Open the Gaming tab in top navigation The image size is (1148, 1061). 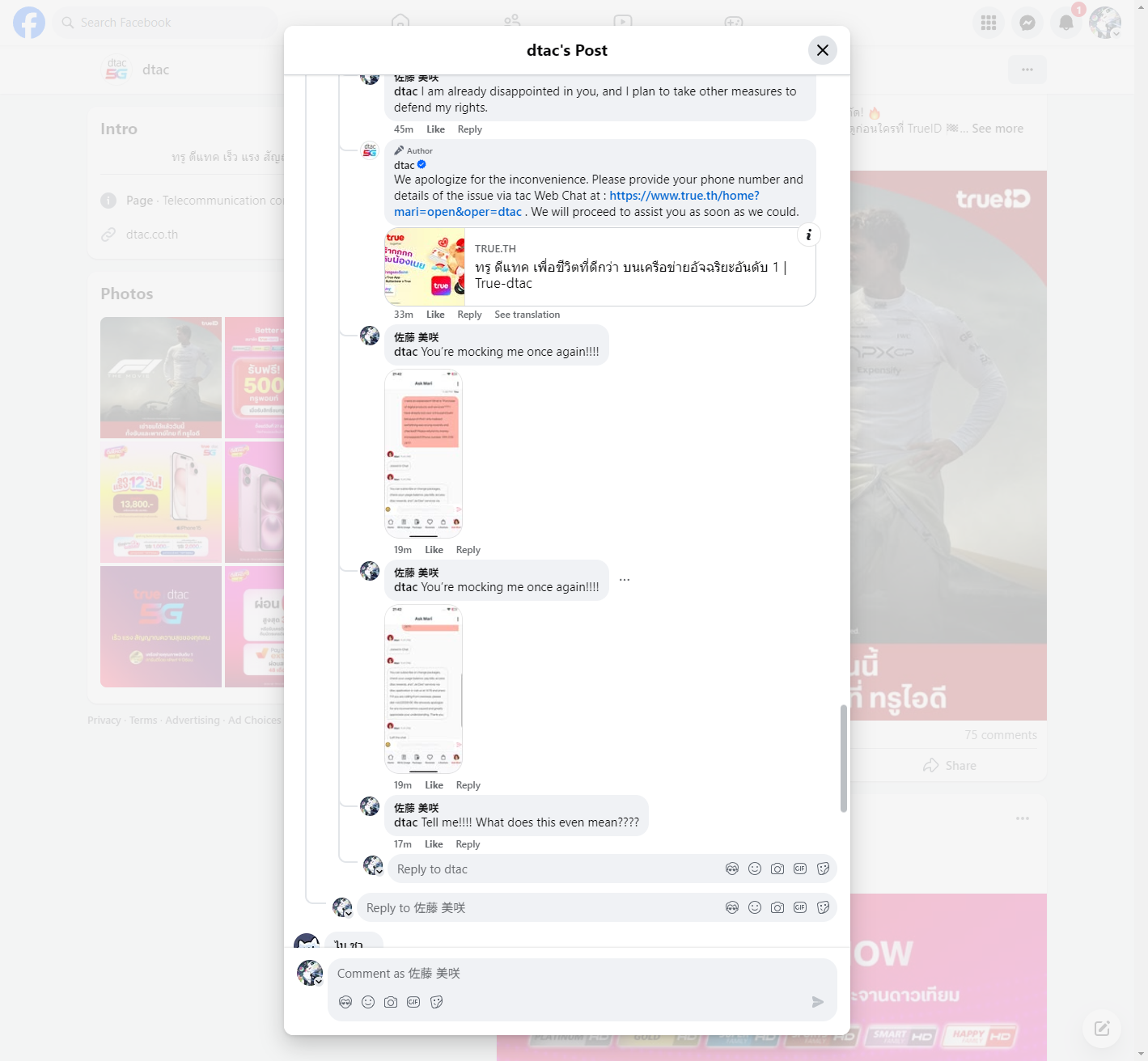click(x=734, y=21)
